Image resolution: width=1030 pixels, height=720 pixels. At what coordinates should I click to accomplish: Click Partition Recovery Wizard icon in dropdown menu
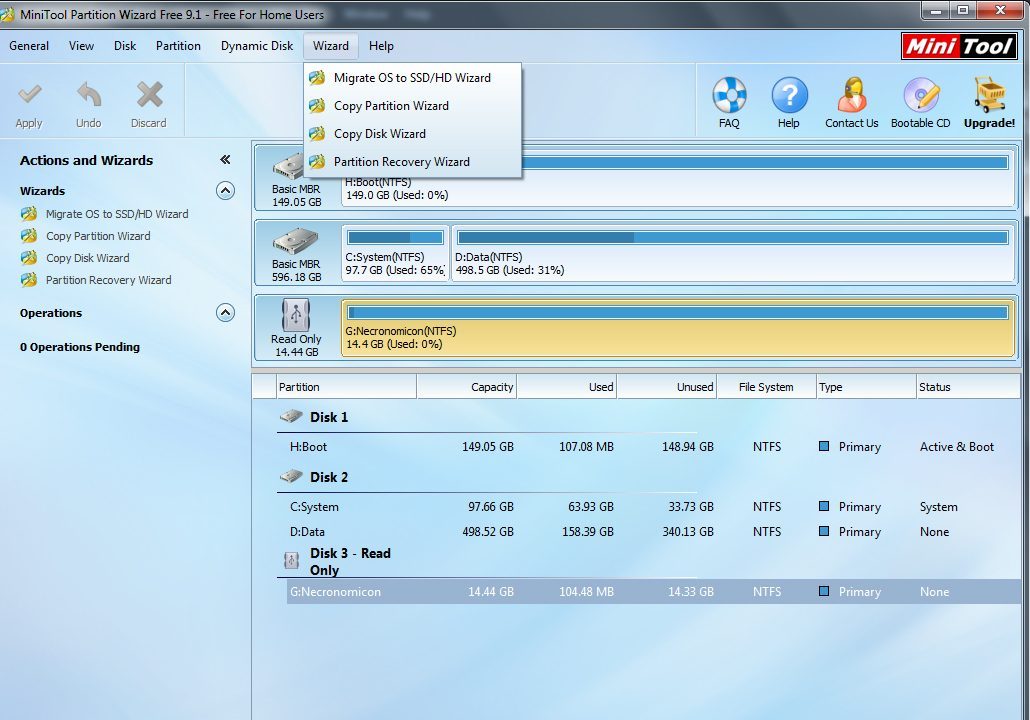[x=317, y=162]
